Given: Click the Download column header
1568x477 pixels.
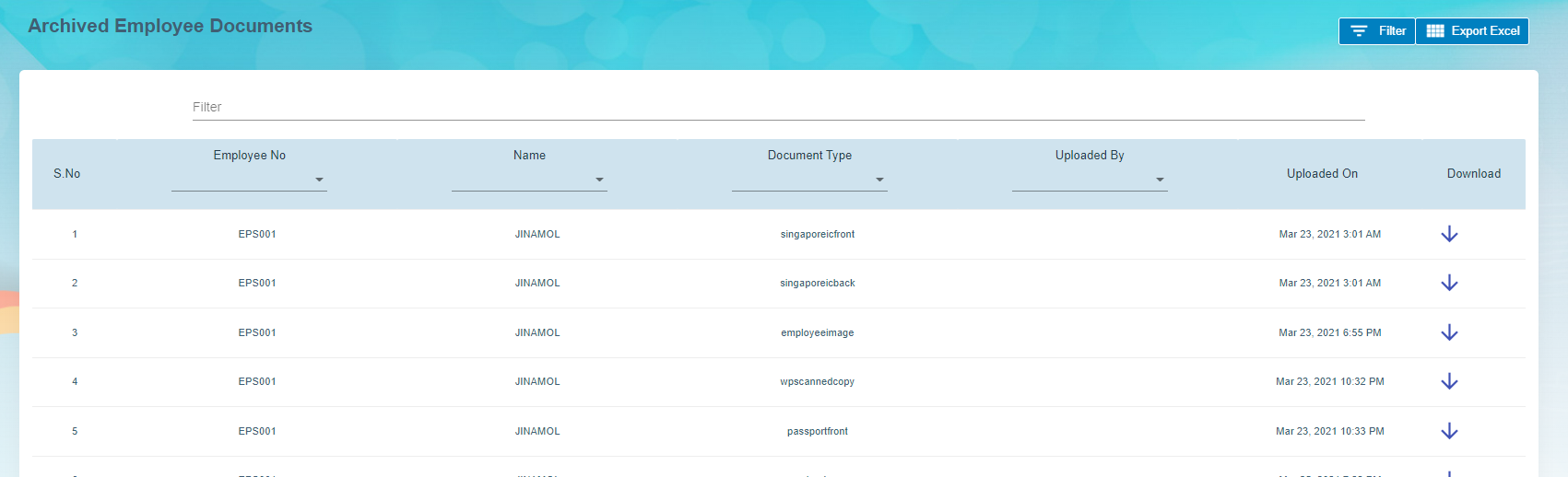Looking at the screenshot, I should click(1473, 174).
